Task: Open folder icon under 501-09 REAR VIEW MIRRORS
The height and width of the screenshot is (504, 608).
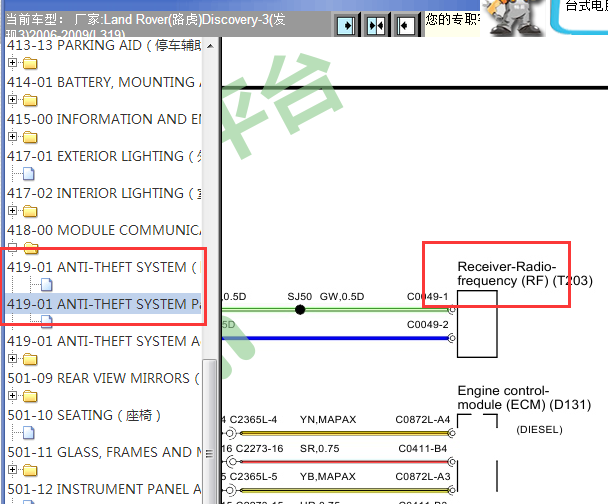Action: click(30, 396)
